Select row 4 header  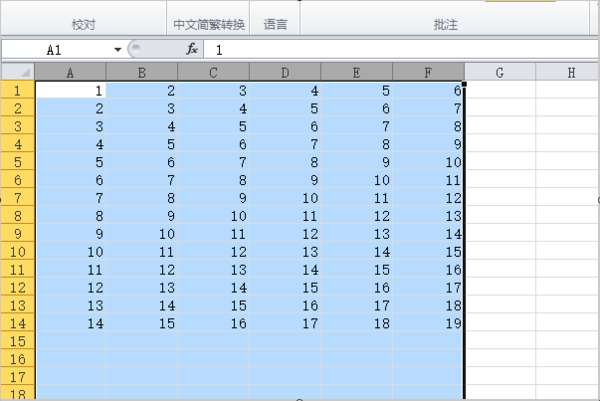coord(18,144)
